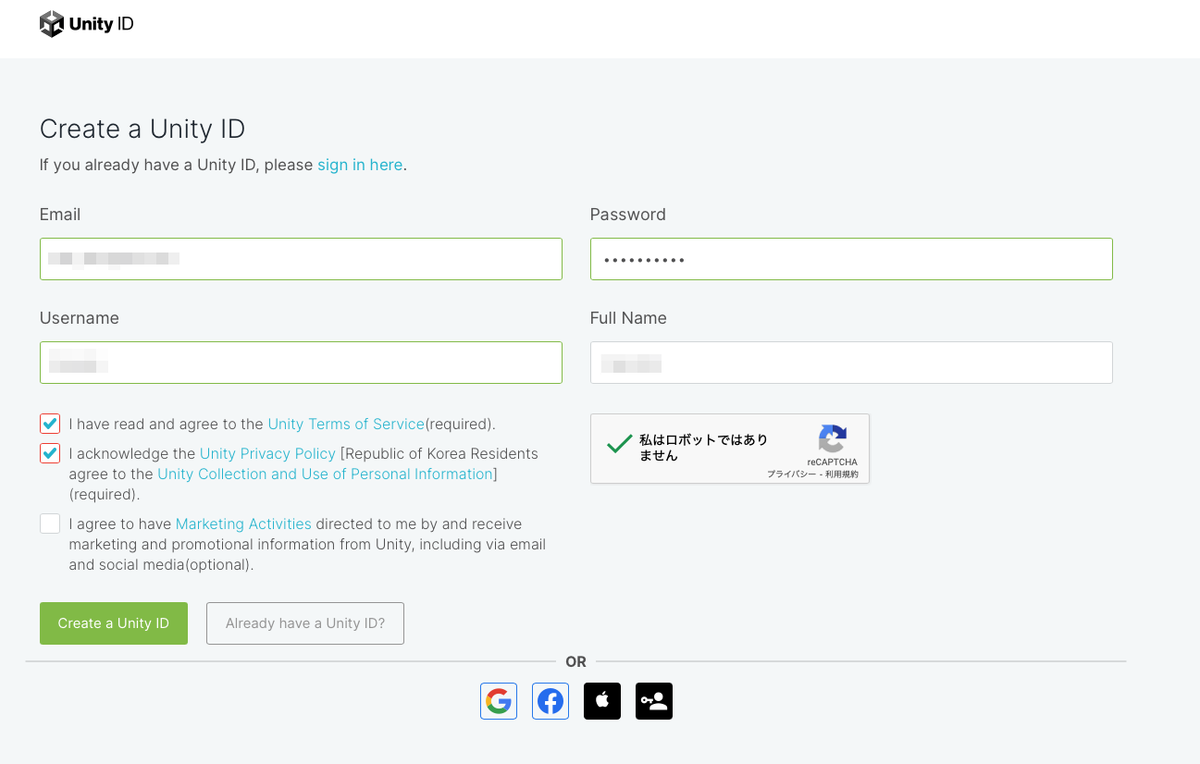Open the Unity Terms of Service link
The width and height of the screenshot is (1200, 764).
click(x=346, y=424)
